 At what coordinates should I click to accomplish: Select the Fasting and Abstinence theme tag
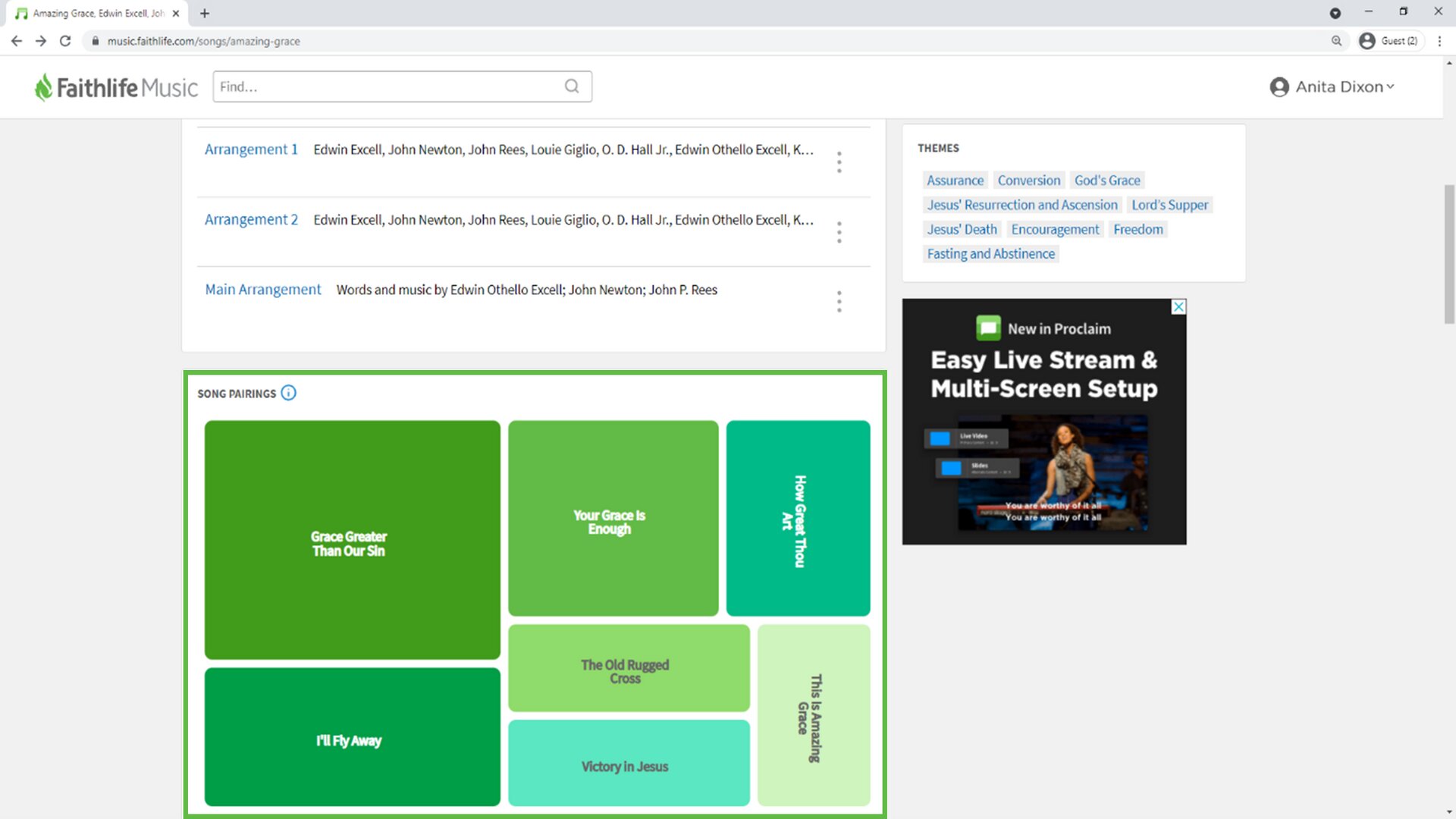click(x=990, y=254)
